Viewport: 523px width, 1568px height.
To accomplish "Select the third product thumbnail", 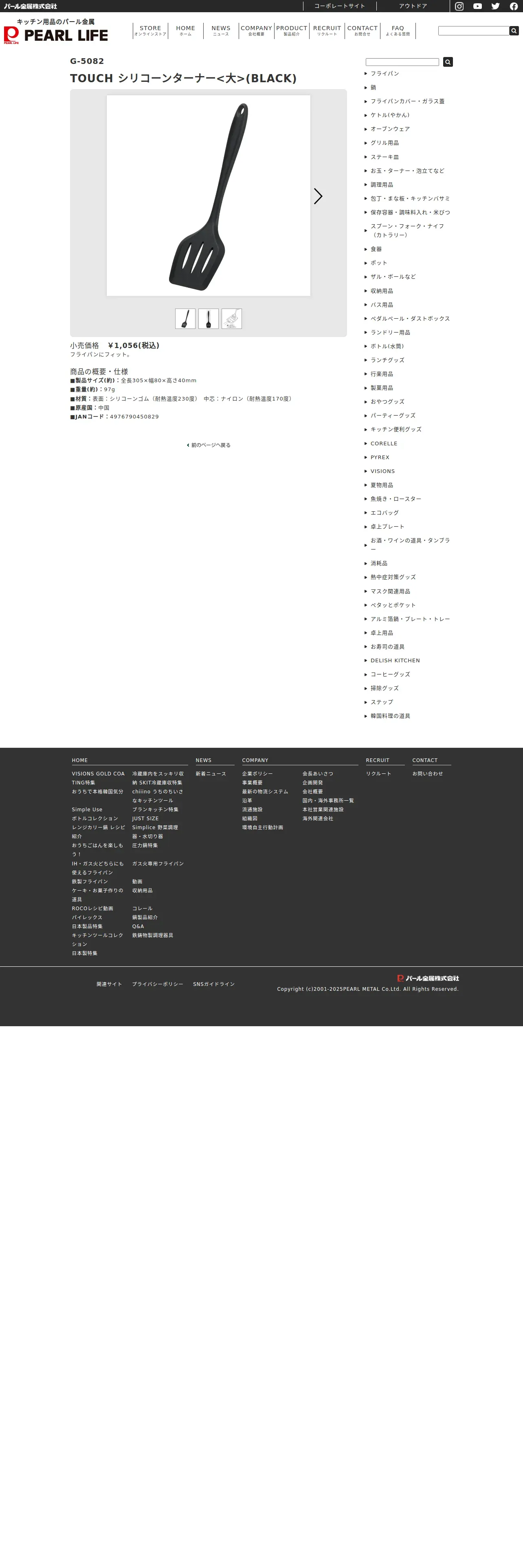I will click(x=231, y=319).
